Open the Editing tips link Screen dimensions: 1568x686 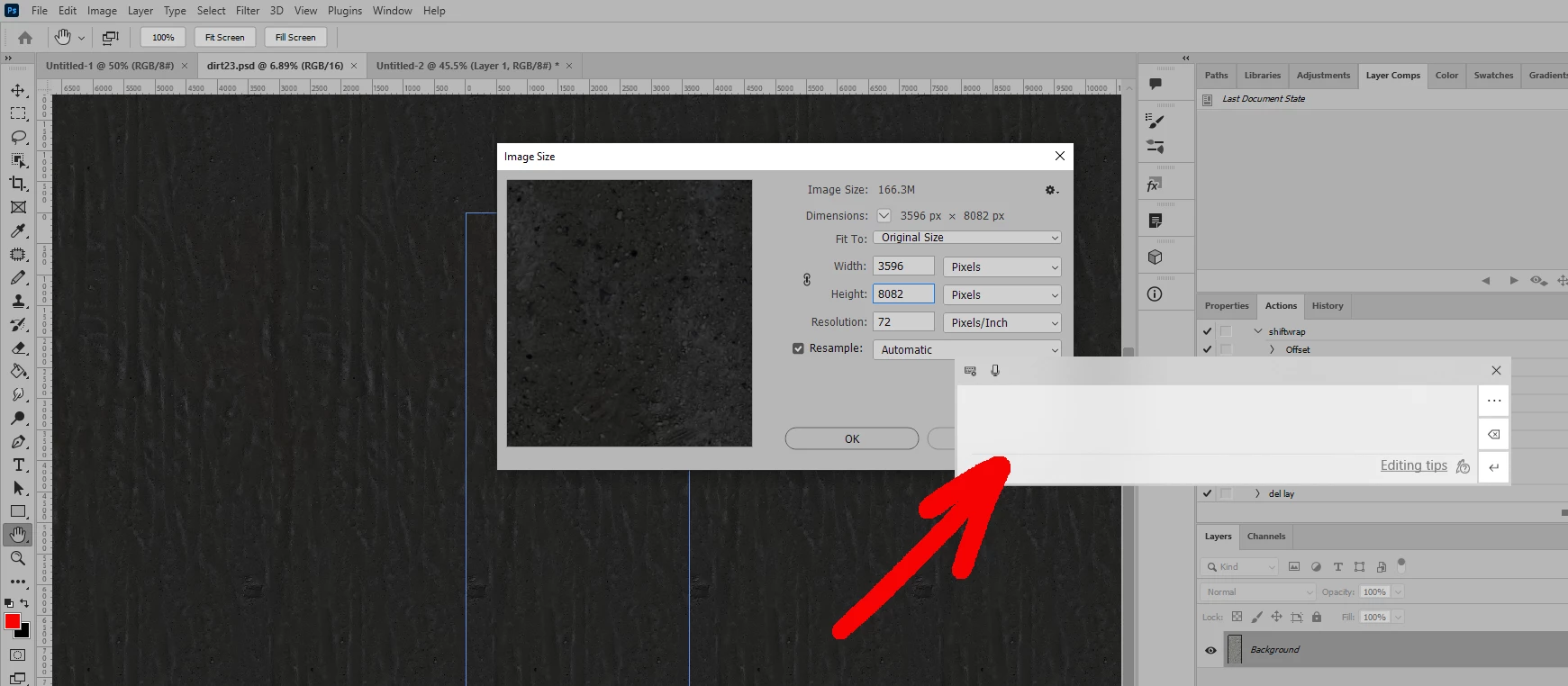point(1413,465)
